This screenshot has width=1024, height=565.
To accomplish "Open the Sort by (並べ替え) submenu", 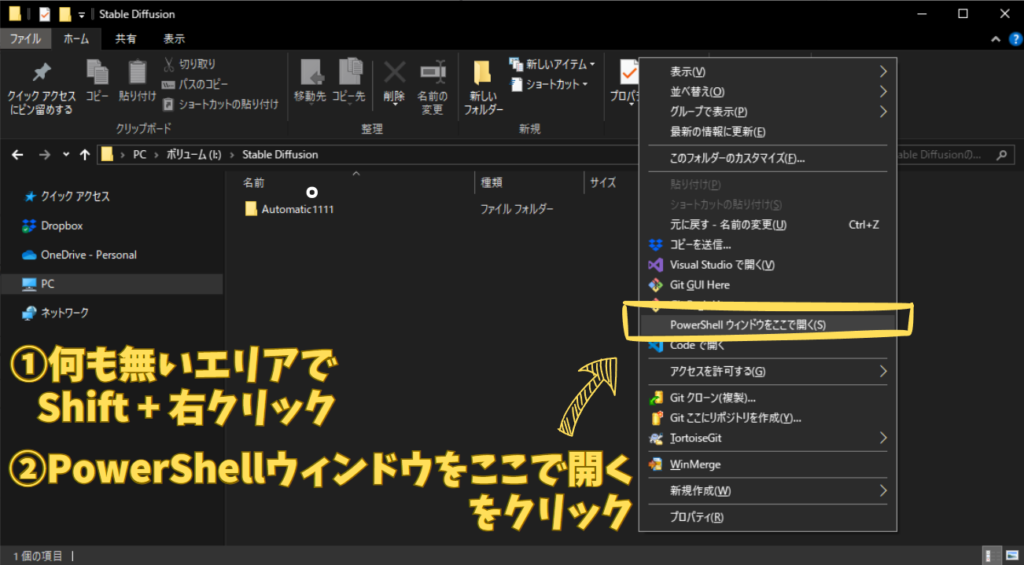I will point(767,91).
